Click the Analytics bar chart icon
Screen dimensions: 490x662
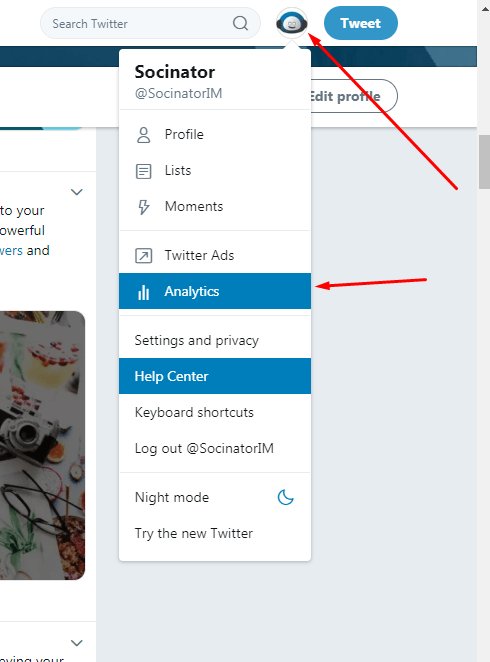pyautogui.click(x=143, y=292)
